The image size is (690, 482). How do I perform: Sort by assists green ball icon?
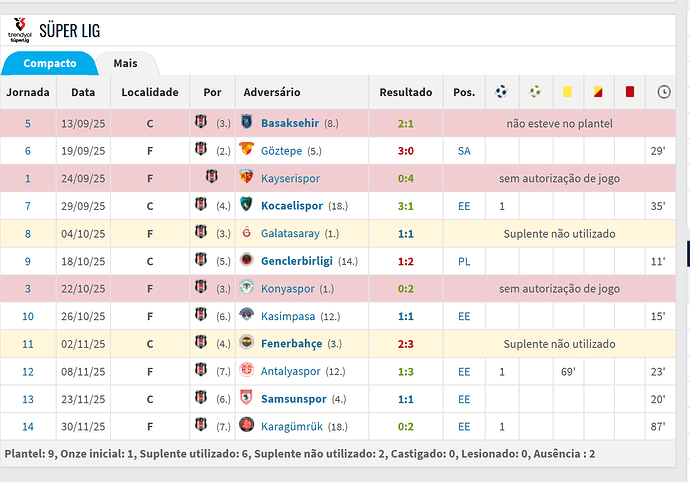coord(535,92)
